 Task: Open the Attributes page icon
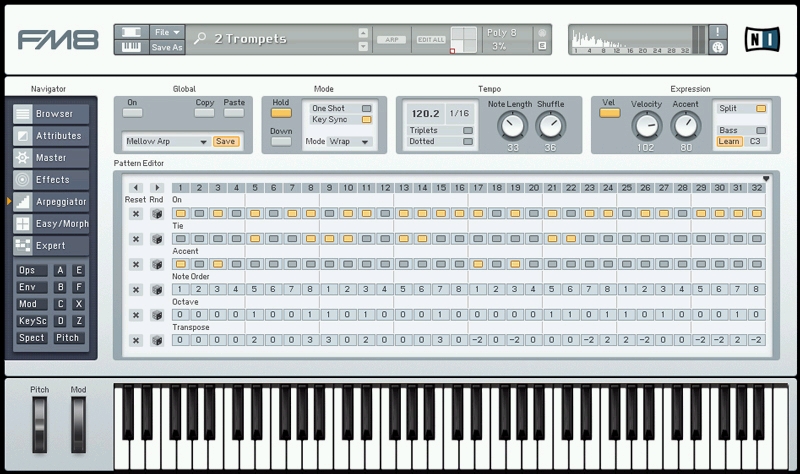[x=22, y=136]
